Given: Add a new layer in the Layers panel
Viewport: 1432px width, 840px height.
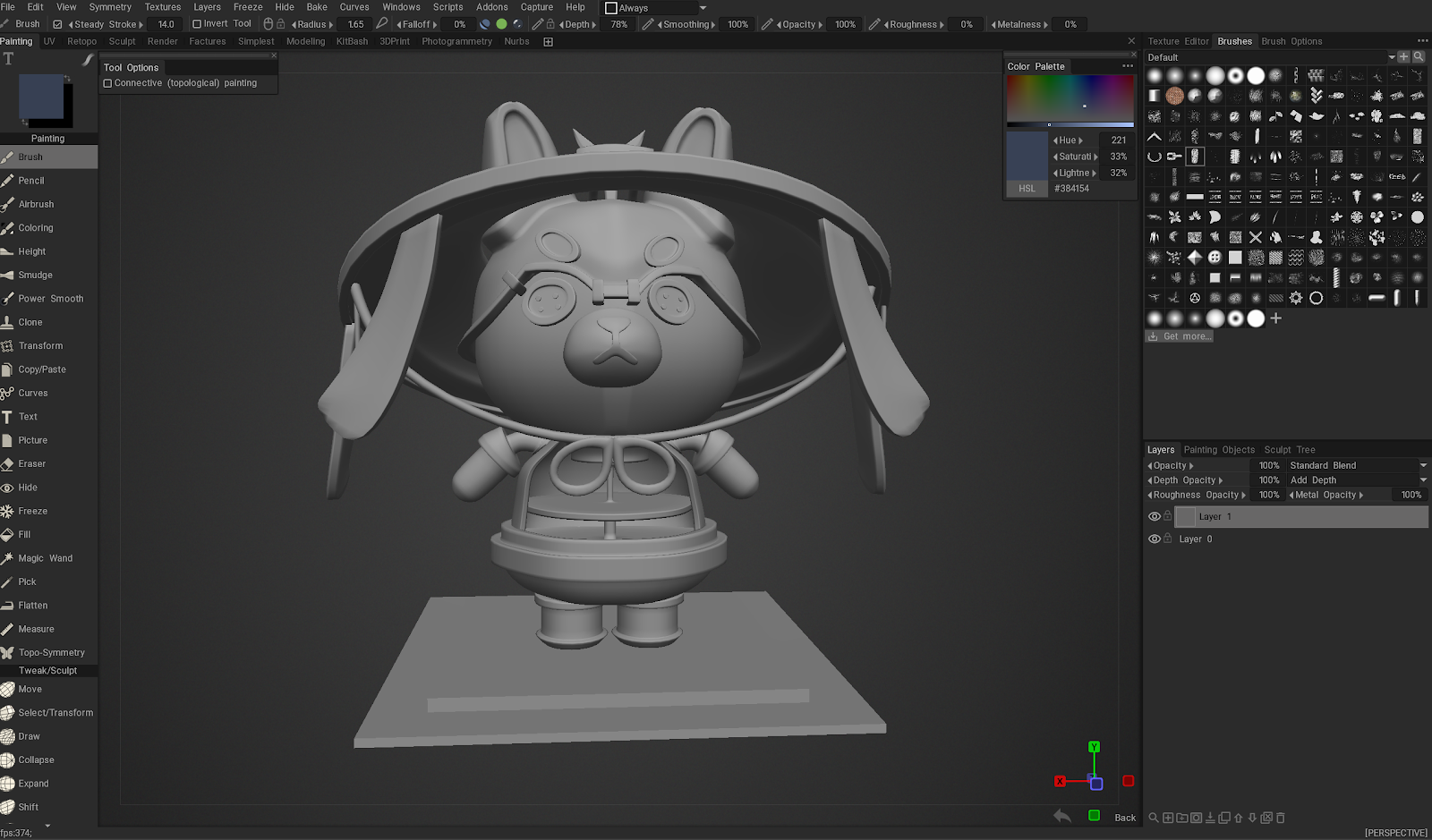Looking at the screenshot, I should point(1168,818).
